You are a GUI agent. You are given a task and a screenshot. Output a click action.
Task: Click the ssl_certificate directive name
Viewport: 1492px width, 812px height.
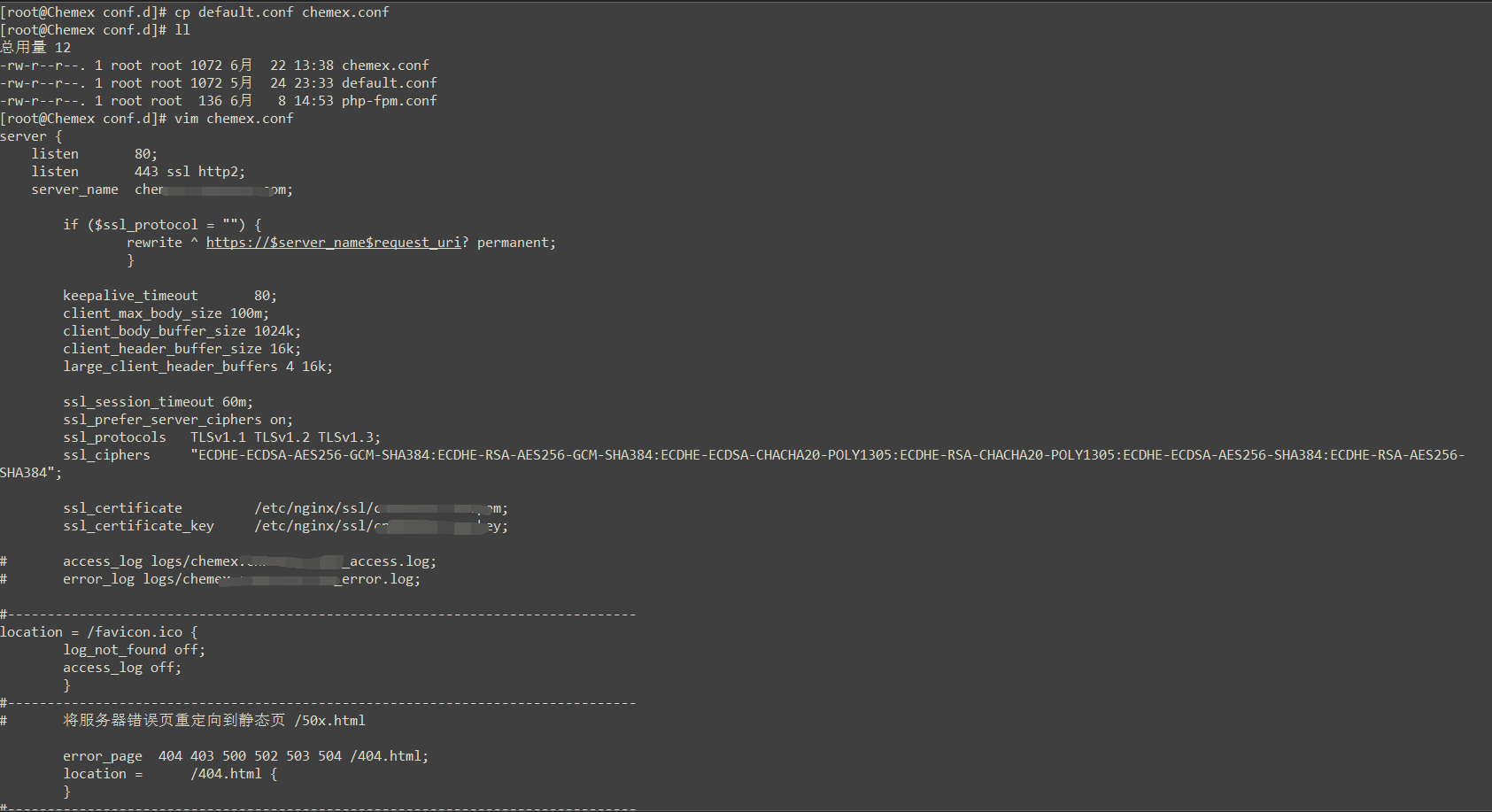[x=122, y=508]
